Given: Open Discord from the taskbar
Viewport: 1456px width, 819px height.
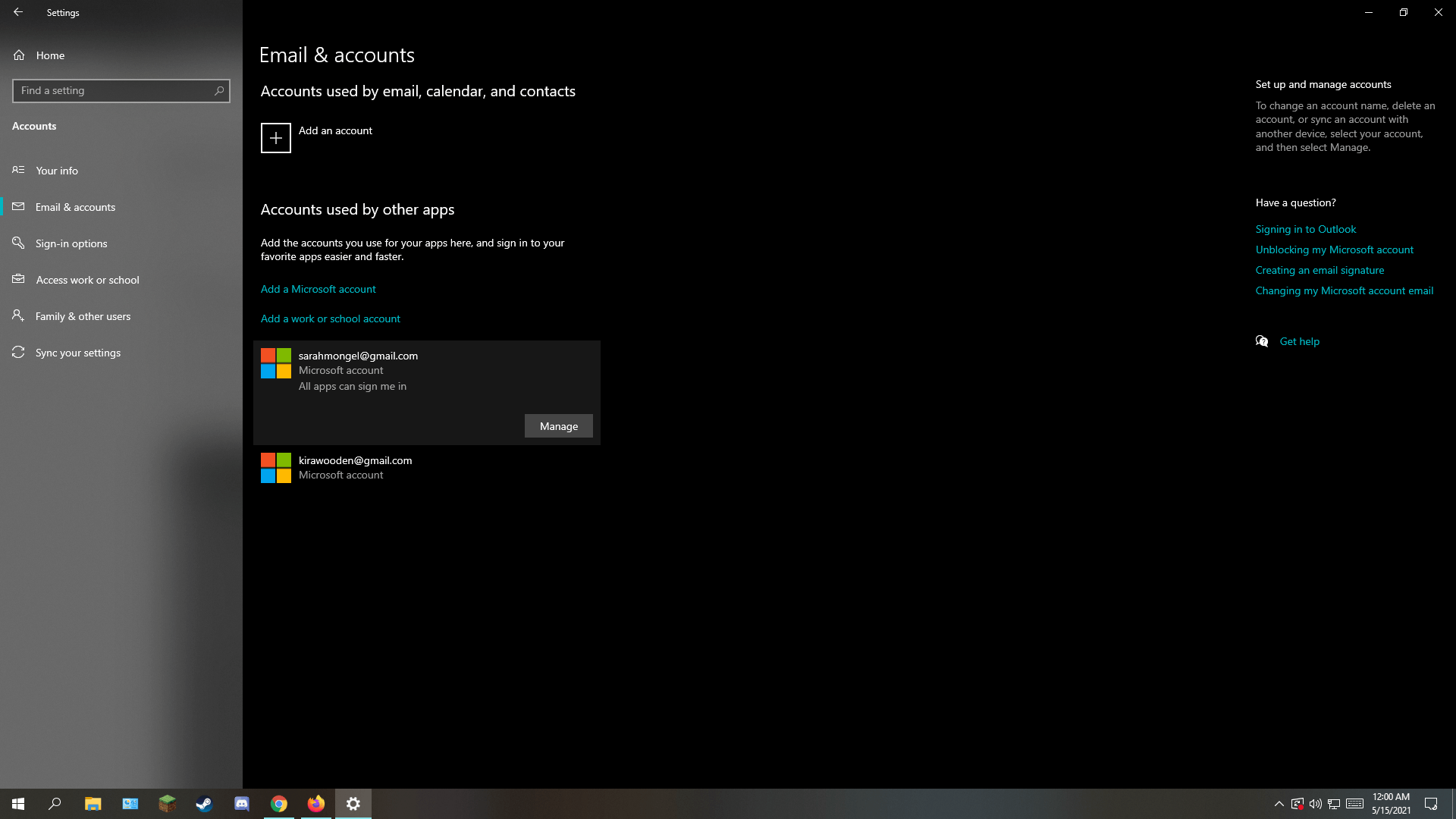Looking at the screenshot, I should pos(241,804).
